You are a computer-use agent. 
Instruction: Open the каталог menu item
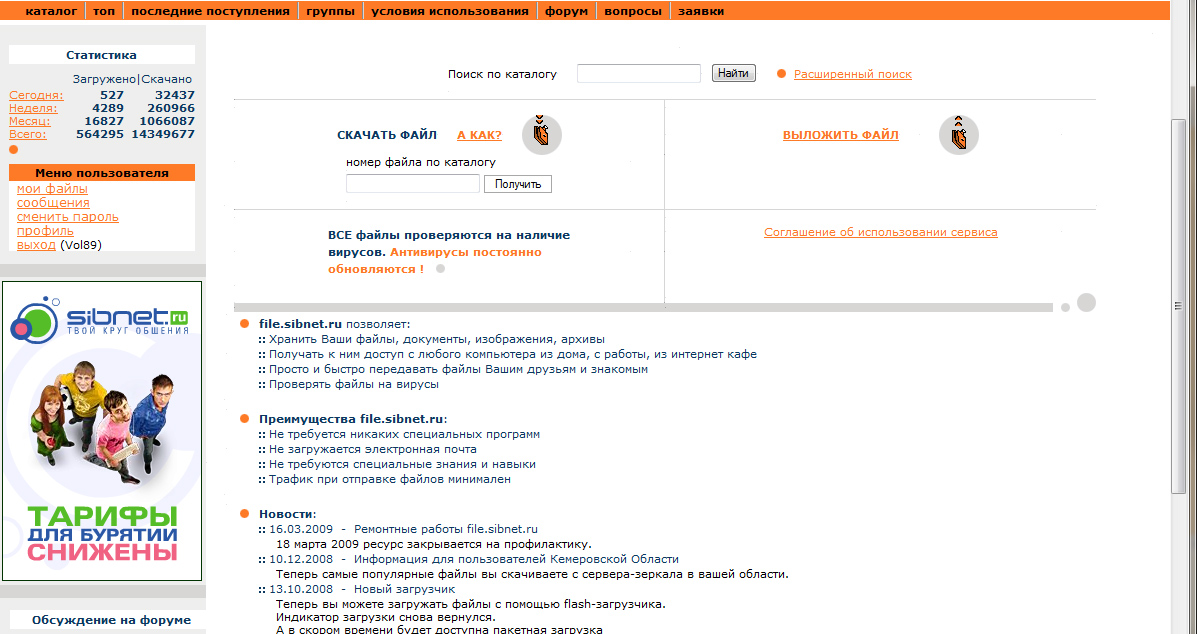point(50,11)
